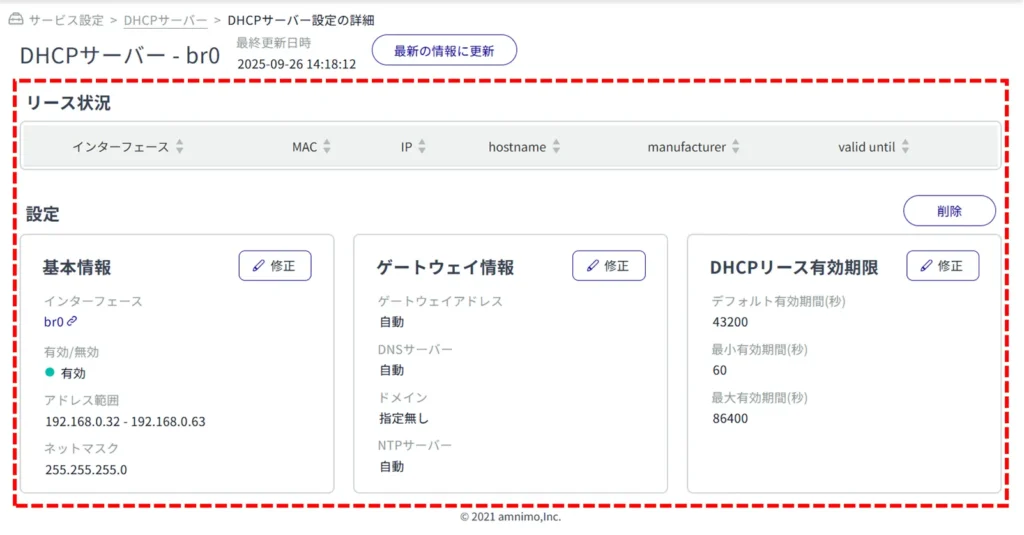Image resolution: width=1024 pixels, height=535 pixels.
Task: Click the hostname column header text
Action: (517, 147)
